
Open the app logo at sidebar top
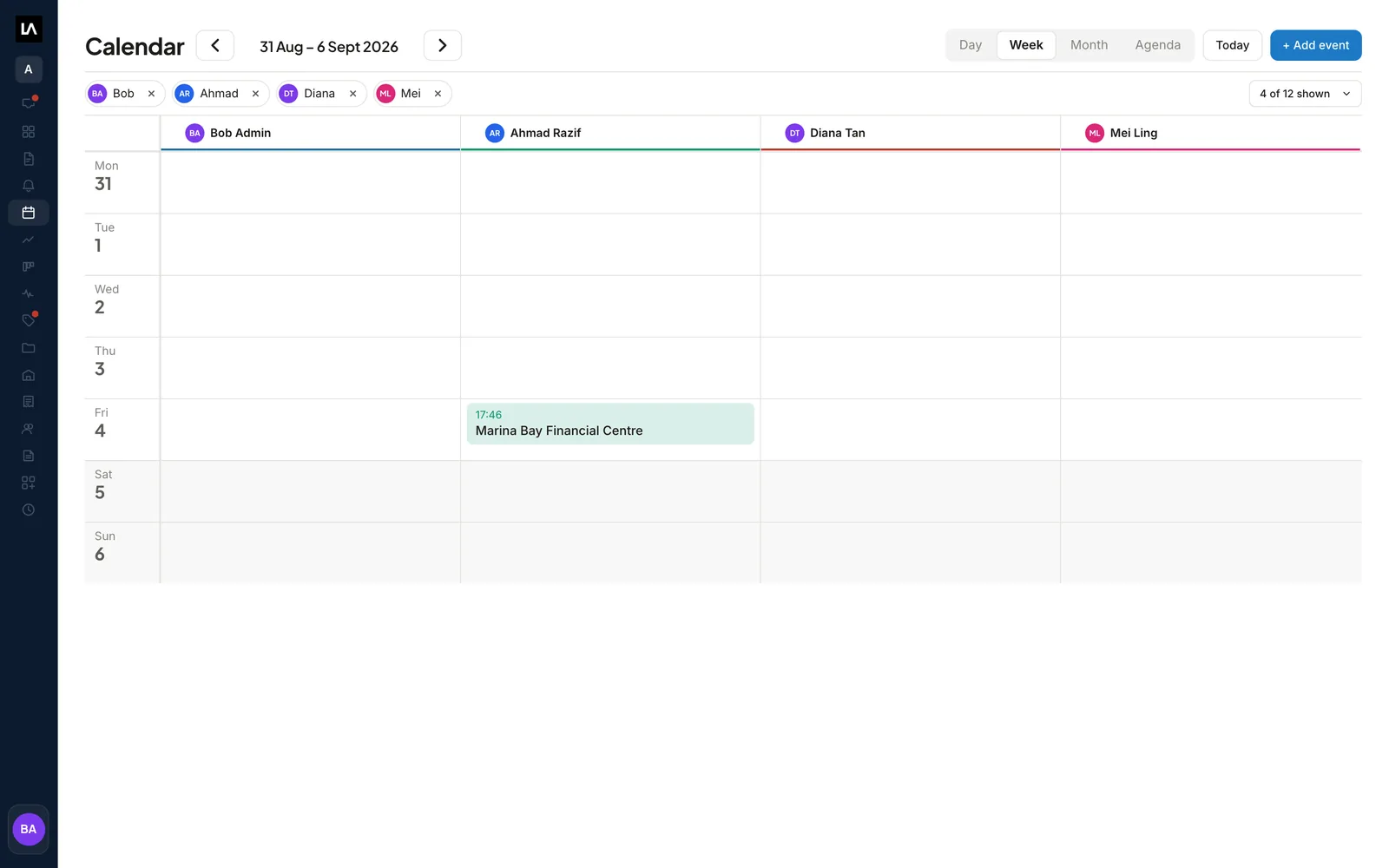(x=29, y=30)
